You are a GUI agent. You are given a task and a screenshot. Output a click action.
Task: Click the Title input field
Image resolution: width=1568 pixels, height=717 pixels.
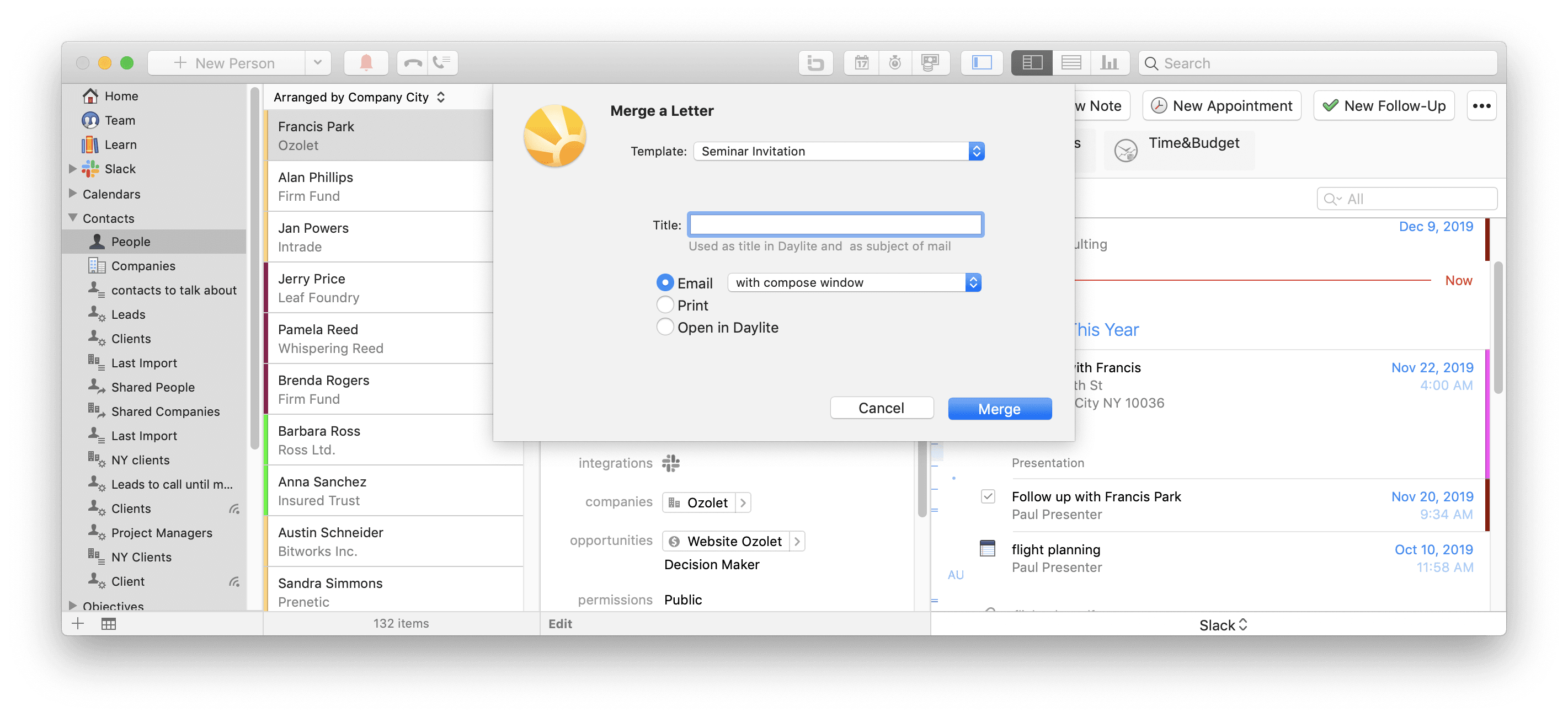click(x=835, y=224)
